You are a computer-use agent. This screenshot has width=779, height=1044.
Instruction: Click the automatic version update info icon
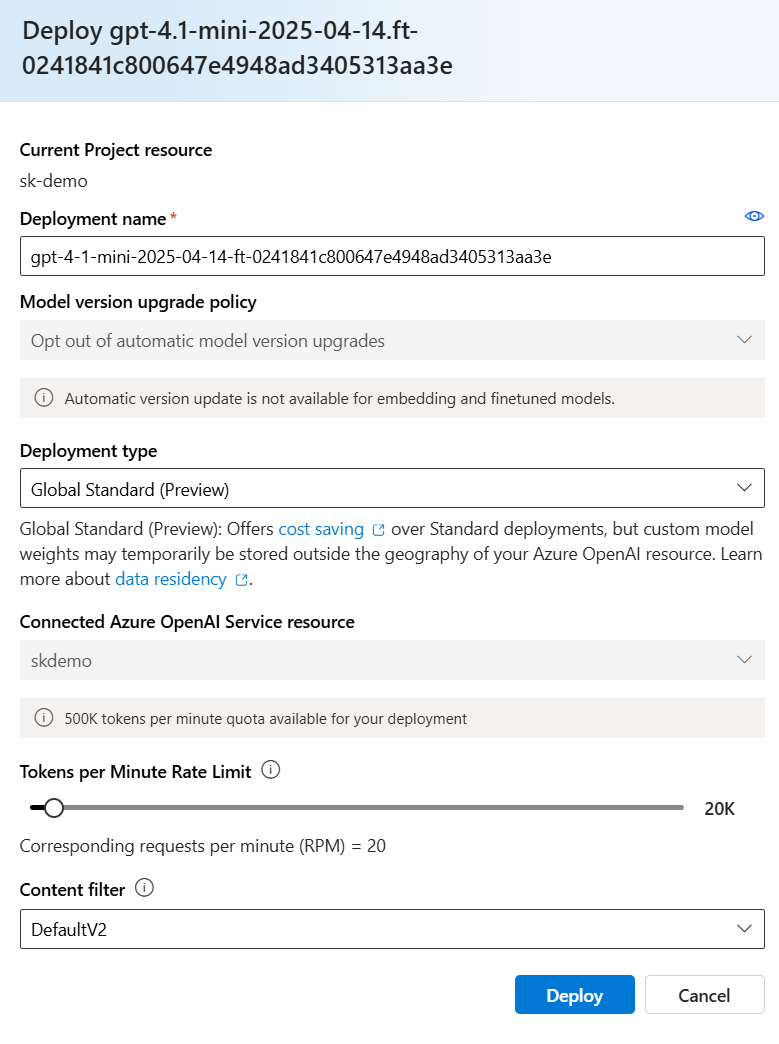(x=44, y=398)
